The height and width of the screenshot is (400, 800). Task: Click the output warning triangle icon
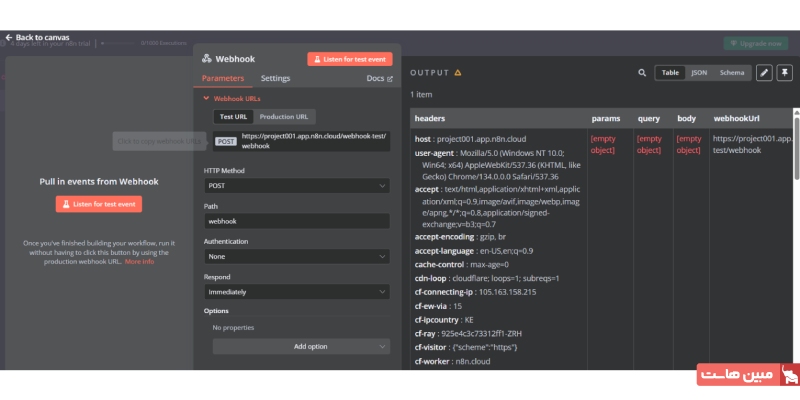pos(458,72)
